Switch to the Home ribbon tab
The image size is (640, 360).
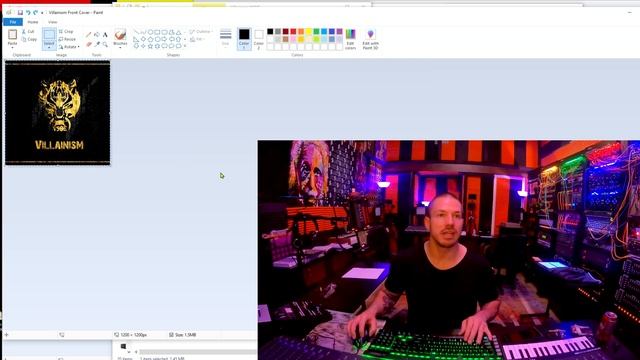(33, 22)
